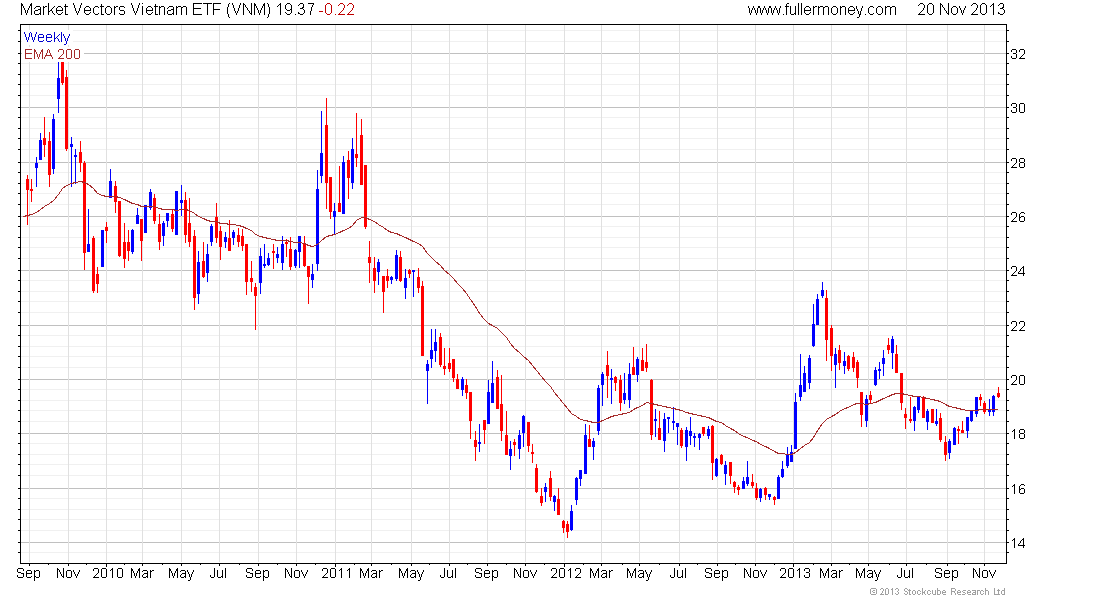Click the 'Mar' label right after 2011

370,573
